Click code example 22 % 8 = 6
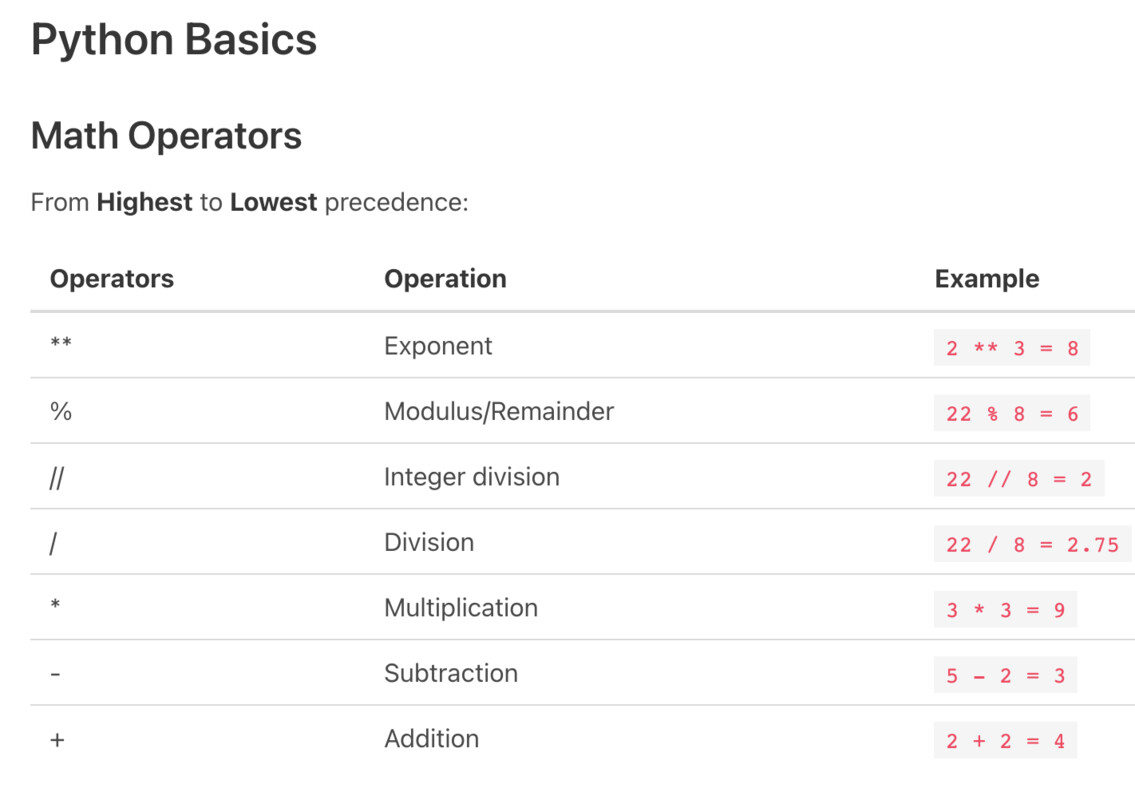The height and width of the screenshot is (800, 1135). [1012, 413]
